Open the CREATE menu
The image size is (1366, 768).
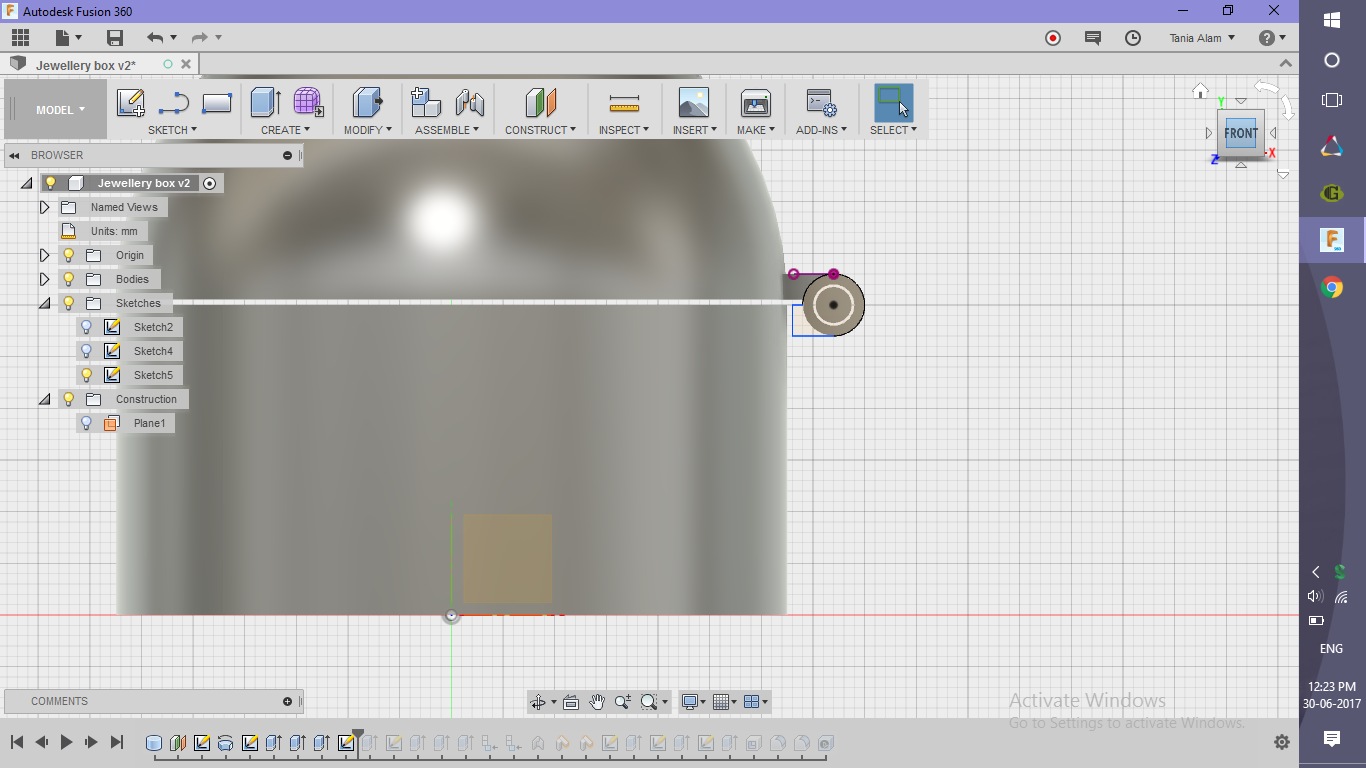coord(285,130)
